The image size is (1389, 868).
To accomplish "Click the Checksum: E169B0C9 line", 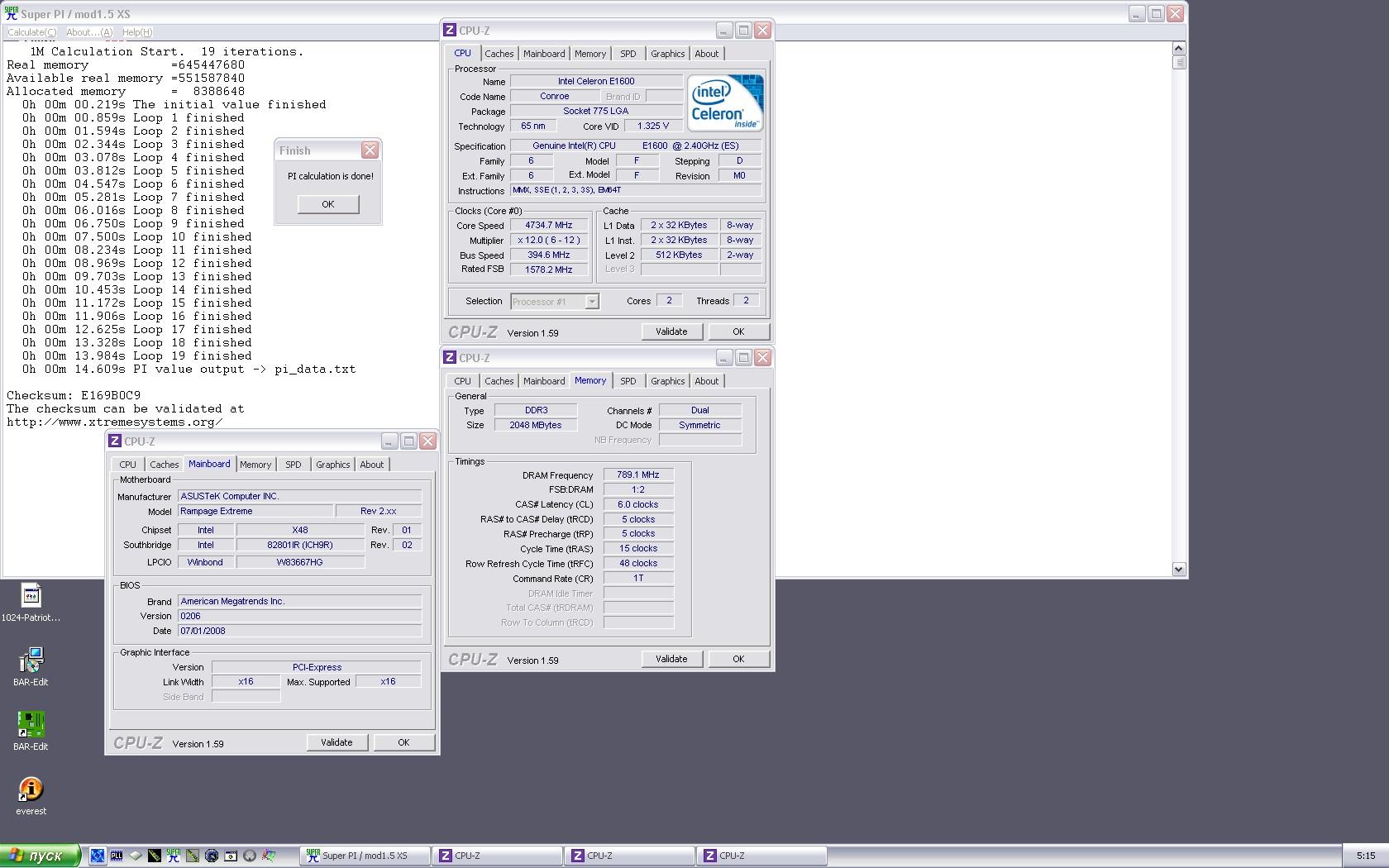I will 74,395.
